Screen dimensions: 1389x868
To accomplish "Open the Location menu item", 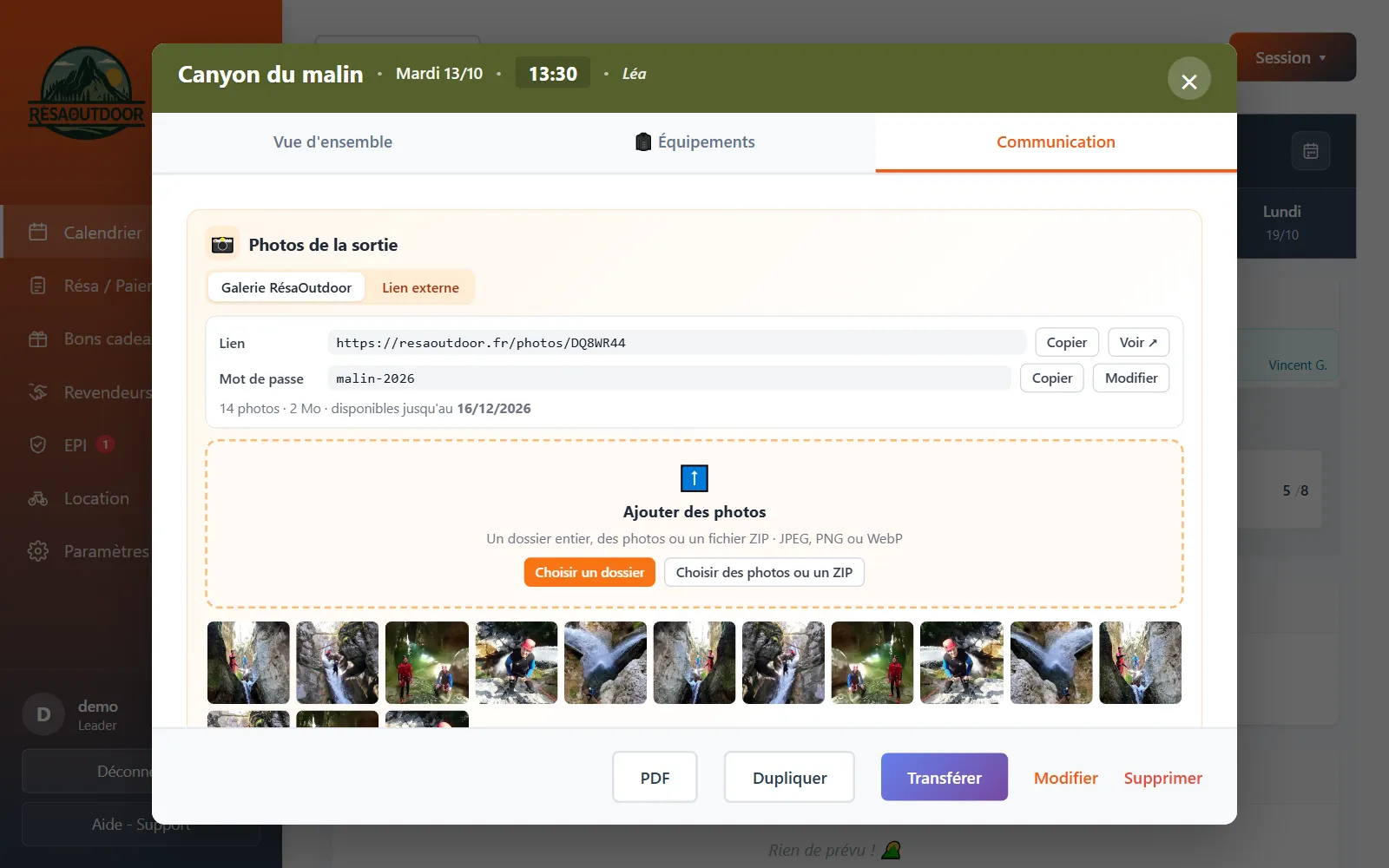I will [x=78, y=498].
